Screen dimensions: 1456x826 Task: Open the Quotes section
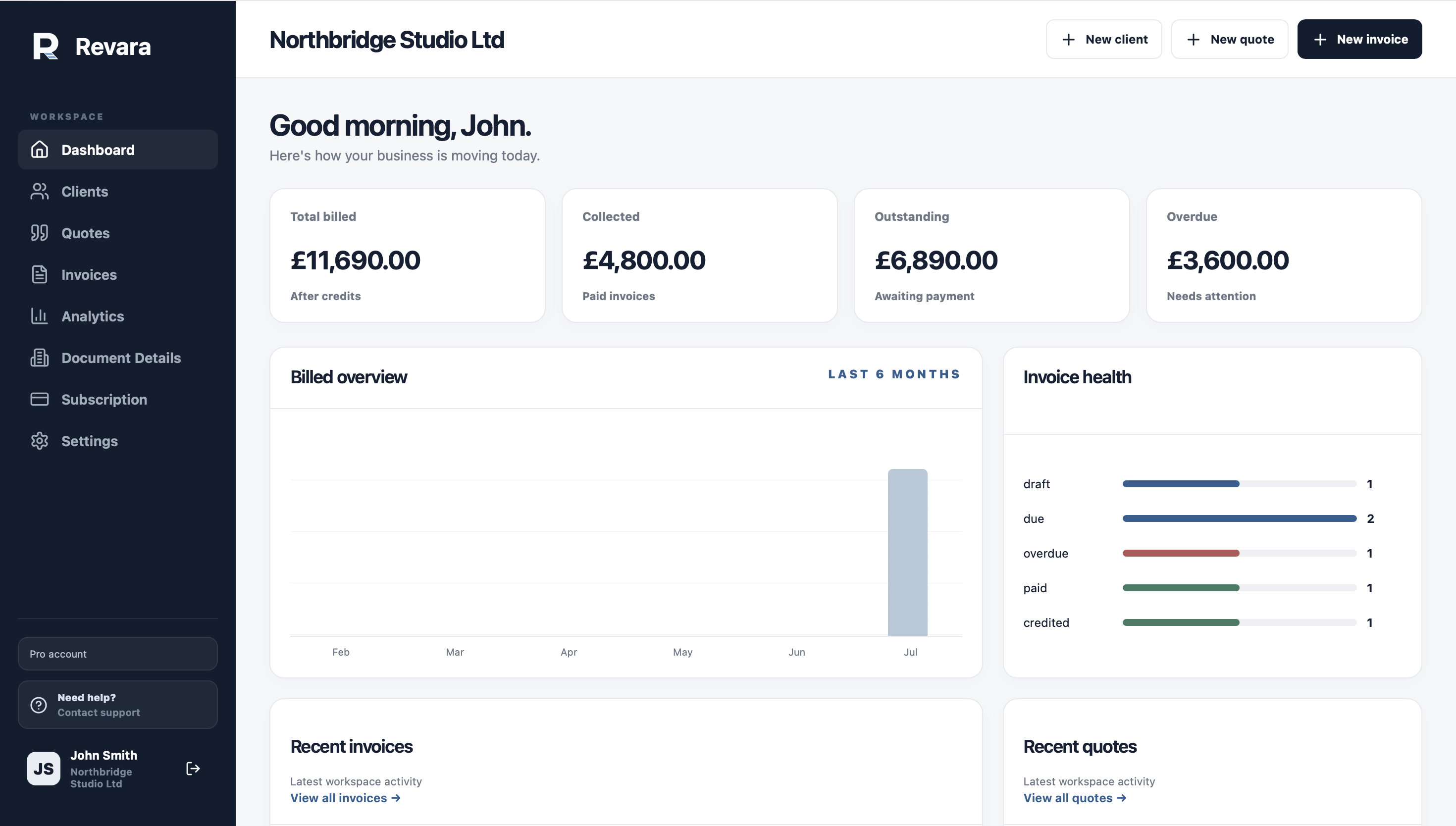pos(117,233)
